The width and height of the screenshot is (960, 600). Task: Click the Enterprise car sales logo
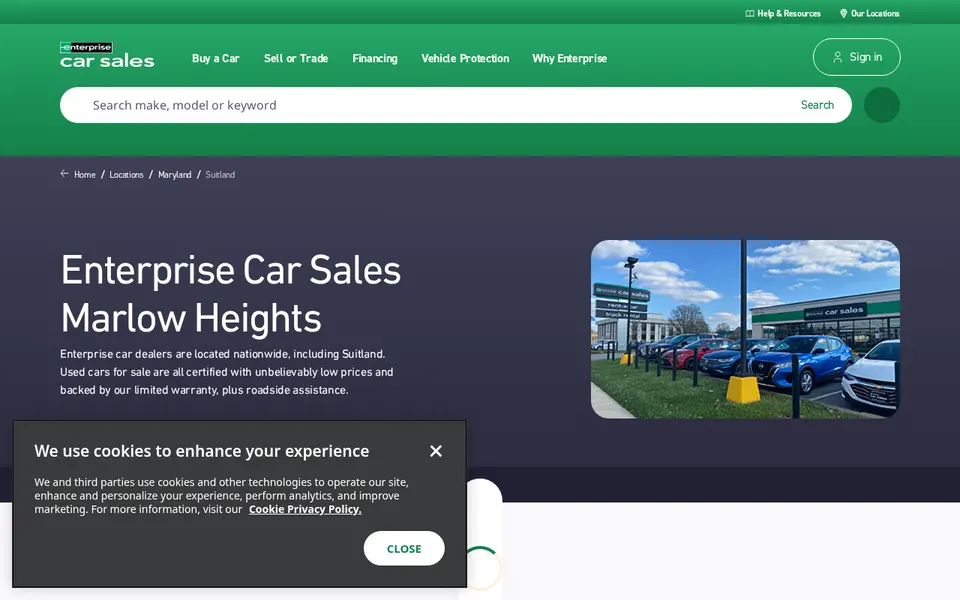point(107,54)
